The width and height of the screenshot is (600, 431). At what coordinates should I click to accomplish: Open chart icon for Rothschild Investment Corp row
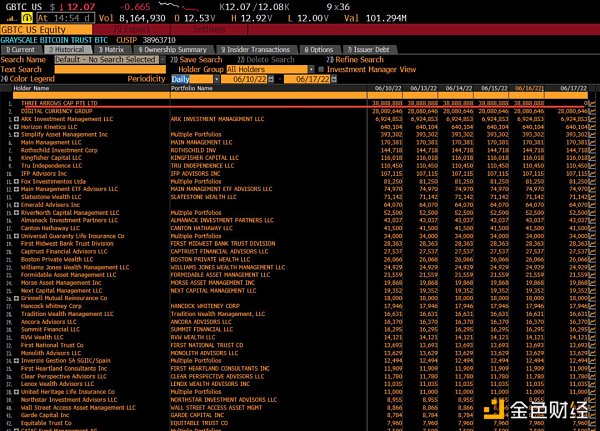pos(592,150)
